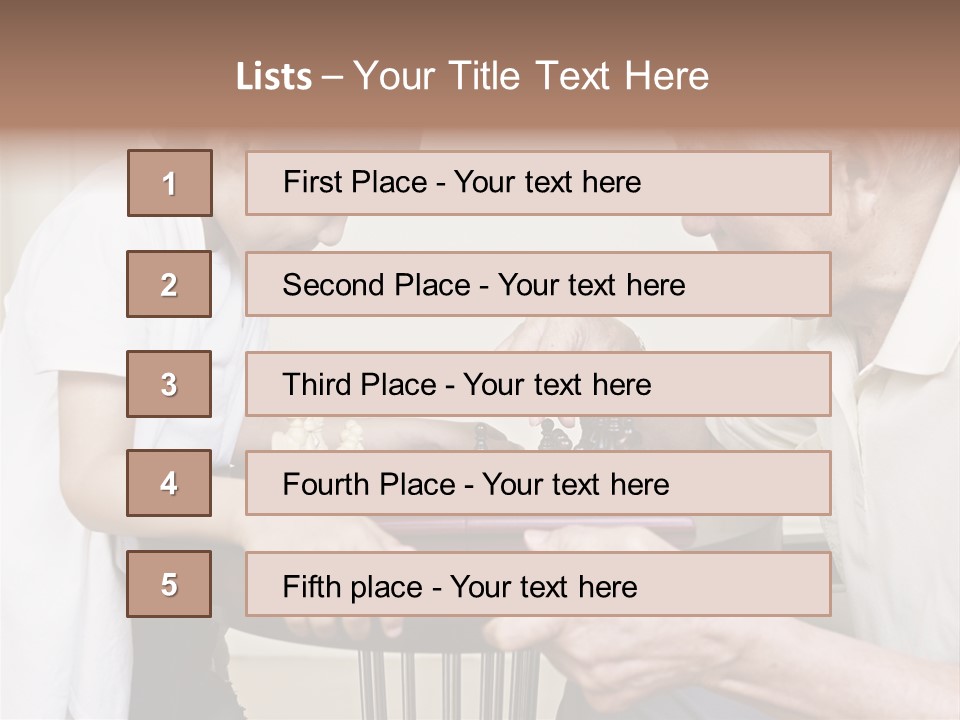The width and height of the screenshot is (960, 720).
Task: Click the Third Place text box
Action: coord(538,384)
